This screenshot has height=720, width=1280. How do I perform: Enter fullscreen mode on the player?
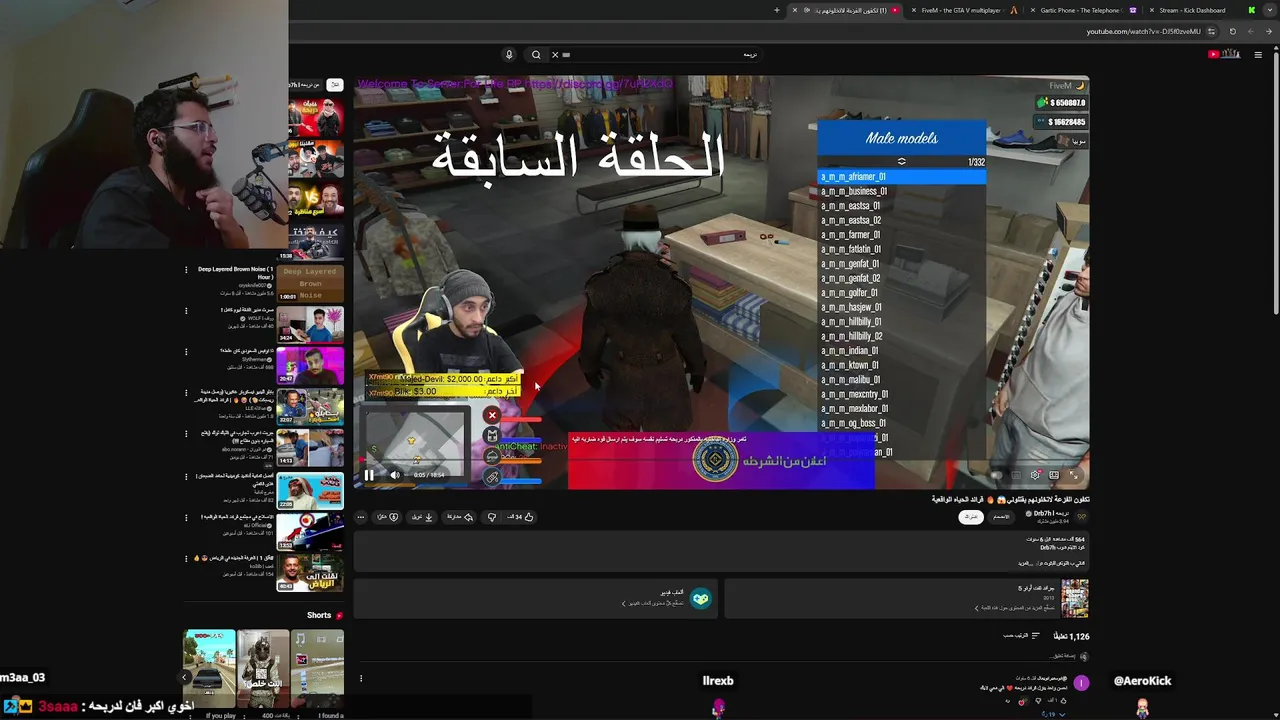(x=1073, y=475)
